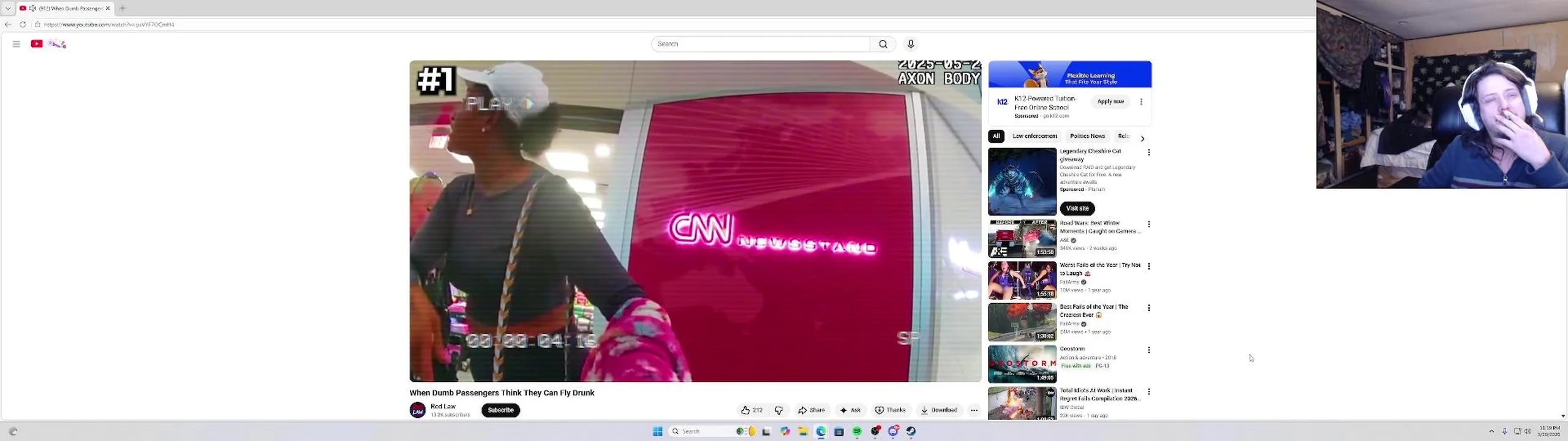Viewport: 1568px width, 441px height.
Task: Open a new browser tab with plus
Action: point(123,8)
